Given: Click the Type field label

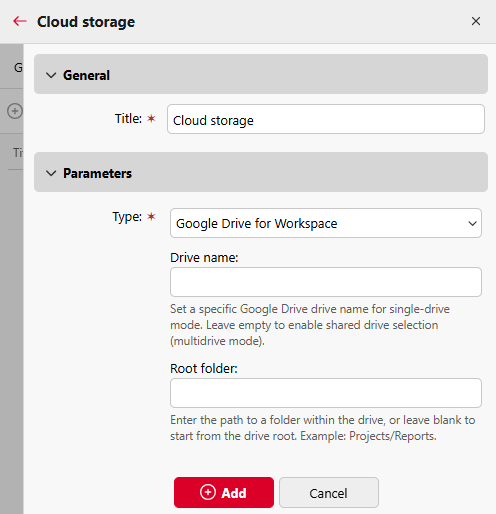Looking at the screenshot, I should [x=127, y=217].
